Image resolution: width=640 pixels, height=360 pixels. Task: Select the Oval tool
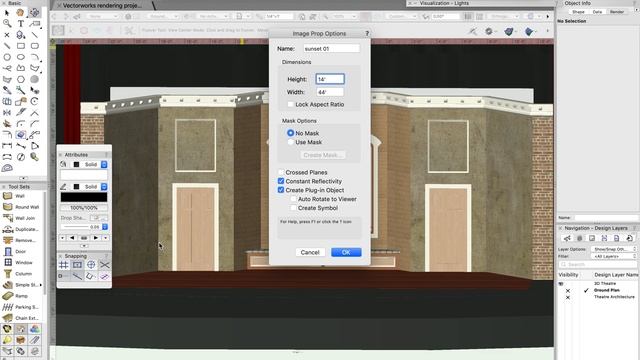(x=20, y=57)
